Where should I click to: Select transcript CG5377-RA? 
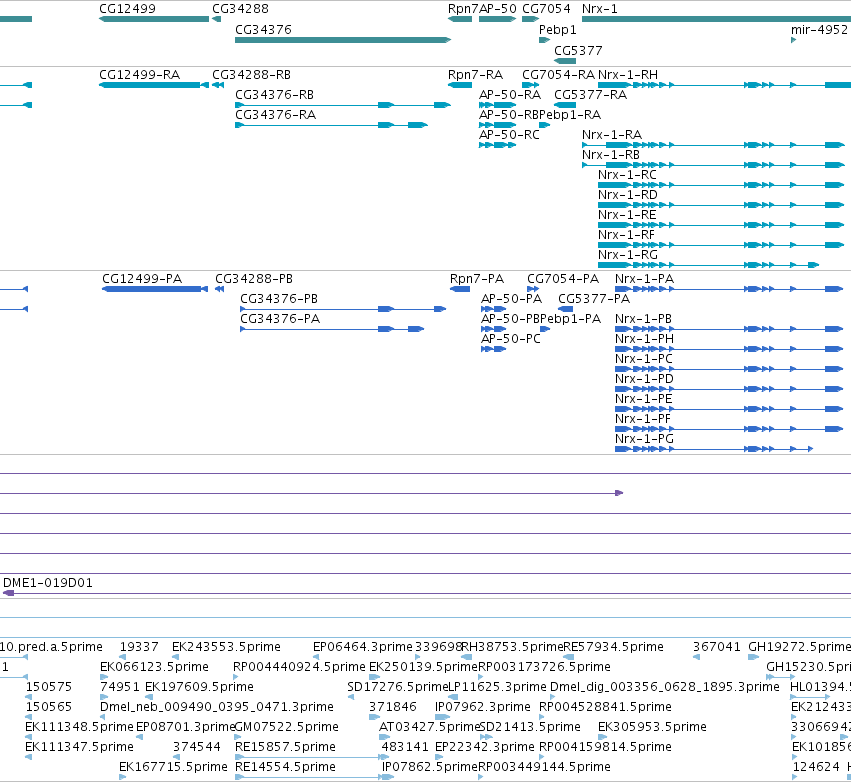590,94
